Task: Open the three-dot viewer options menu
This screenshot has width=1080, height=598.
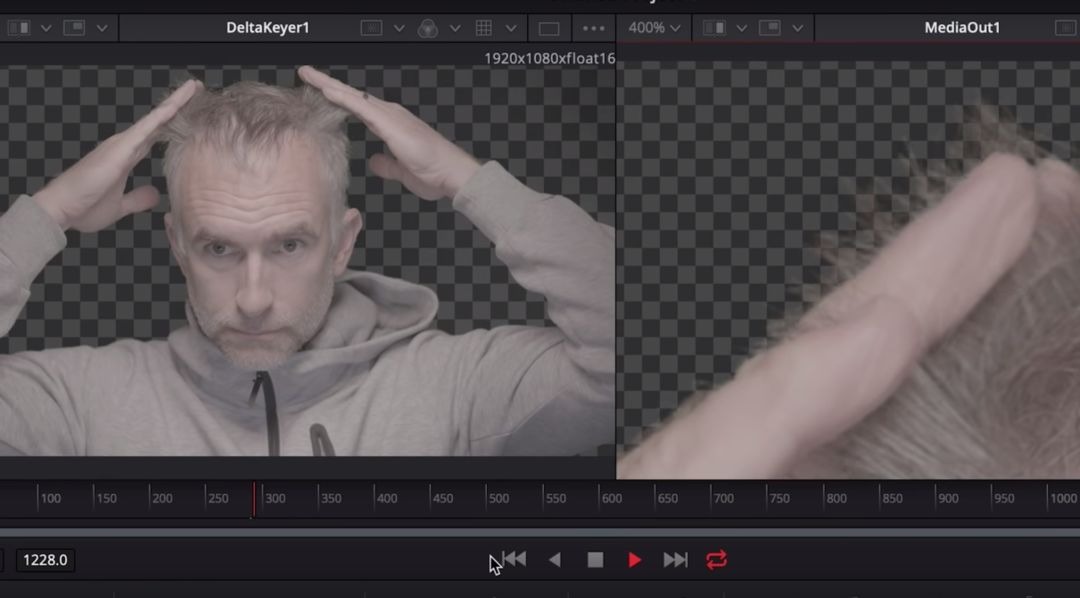Action: pos(593,28)
